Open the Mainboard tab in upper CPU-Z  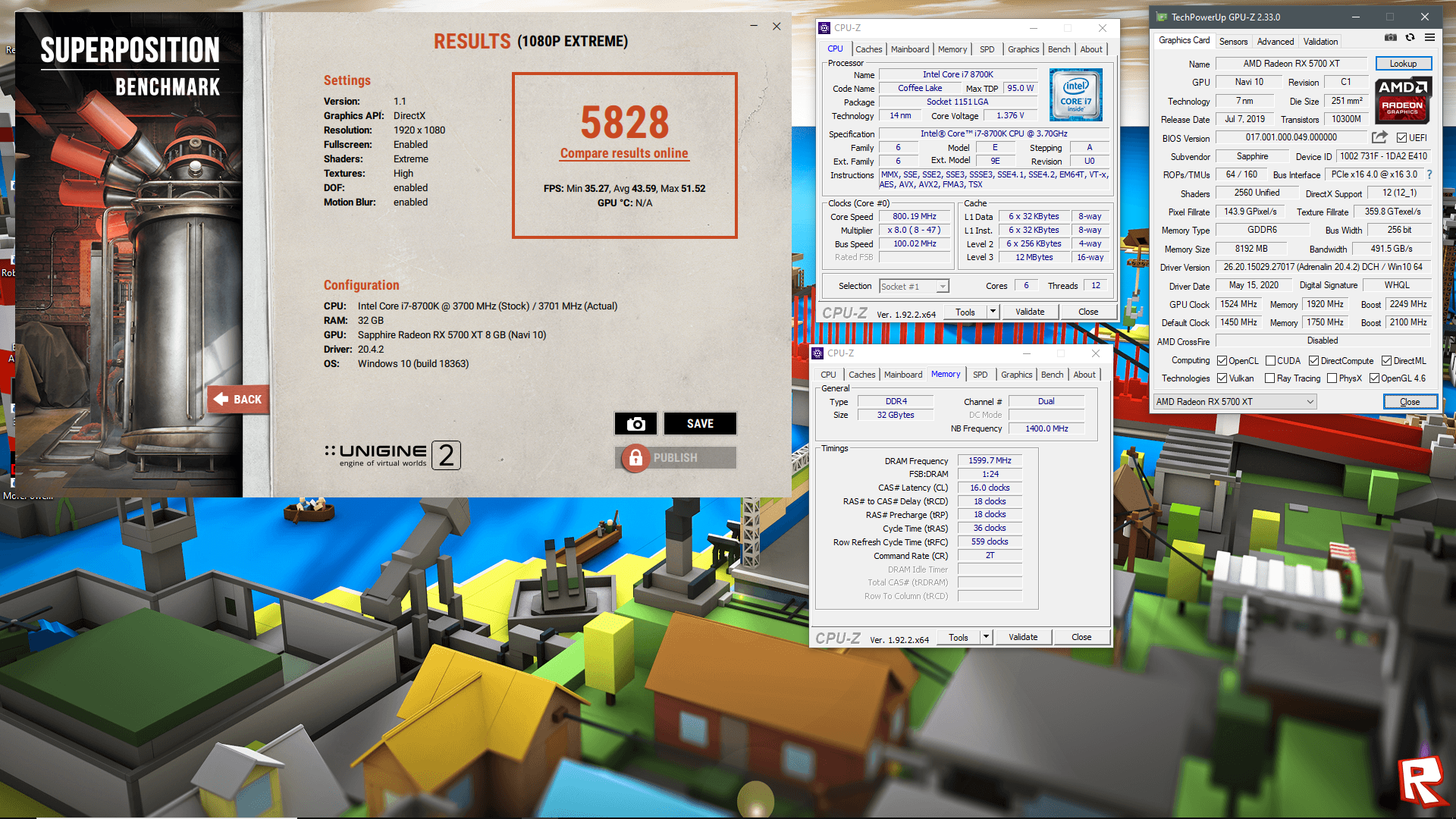tap(910, 49)
